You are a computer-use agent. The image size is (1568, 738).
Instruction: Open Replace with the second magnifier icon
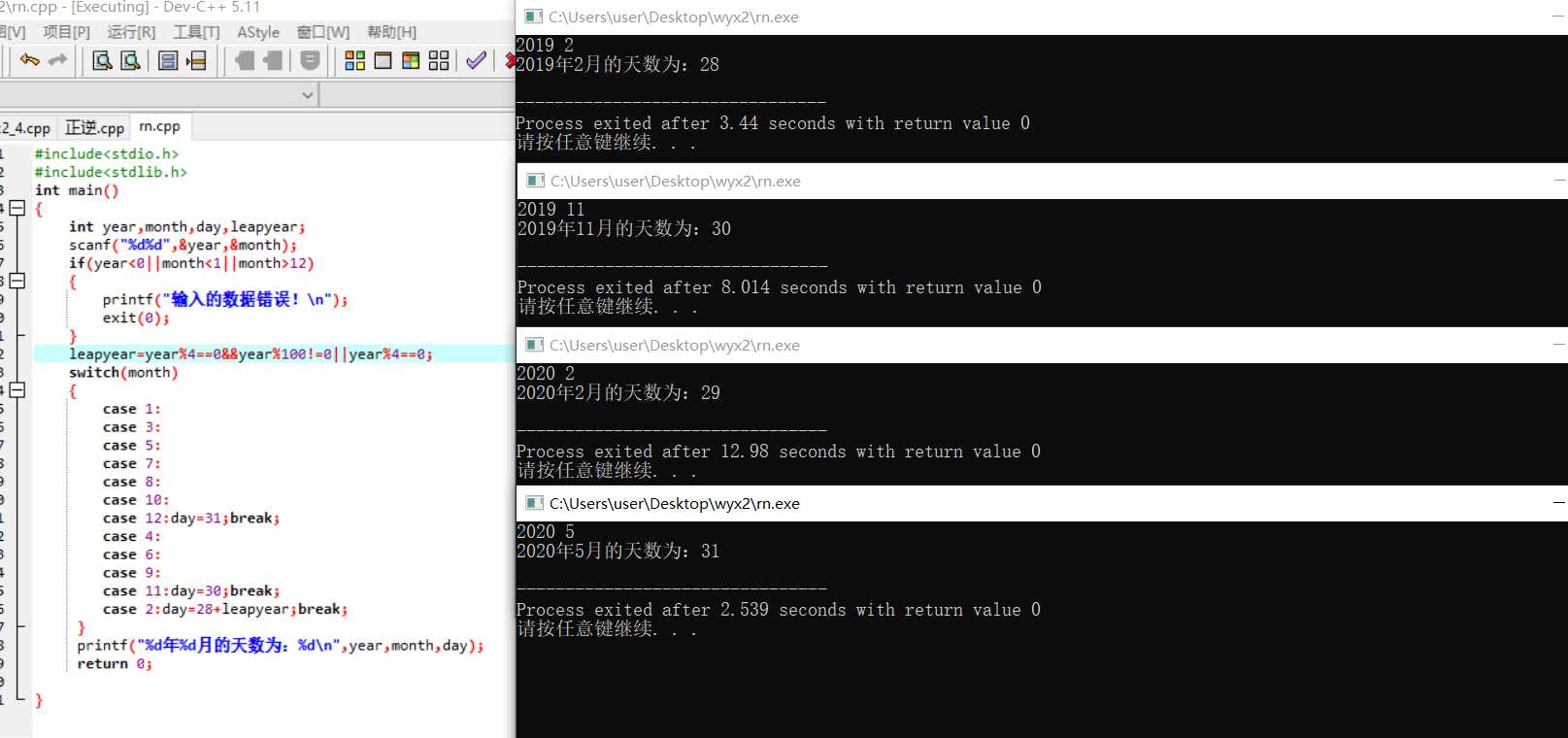click(130, 60)
